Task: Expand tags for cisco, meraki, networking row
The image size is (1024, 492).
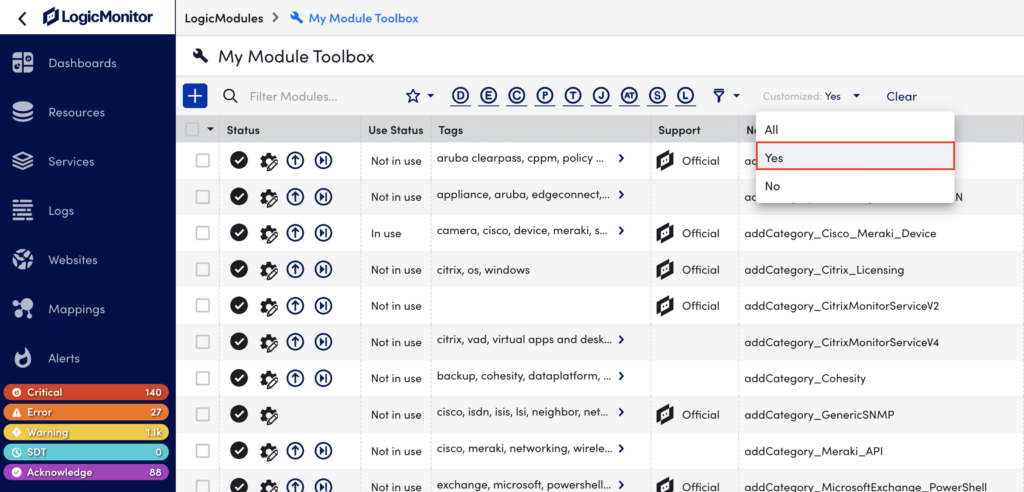Action: pos(621,448)
